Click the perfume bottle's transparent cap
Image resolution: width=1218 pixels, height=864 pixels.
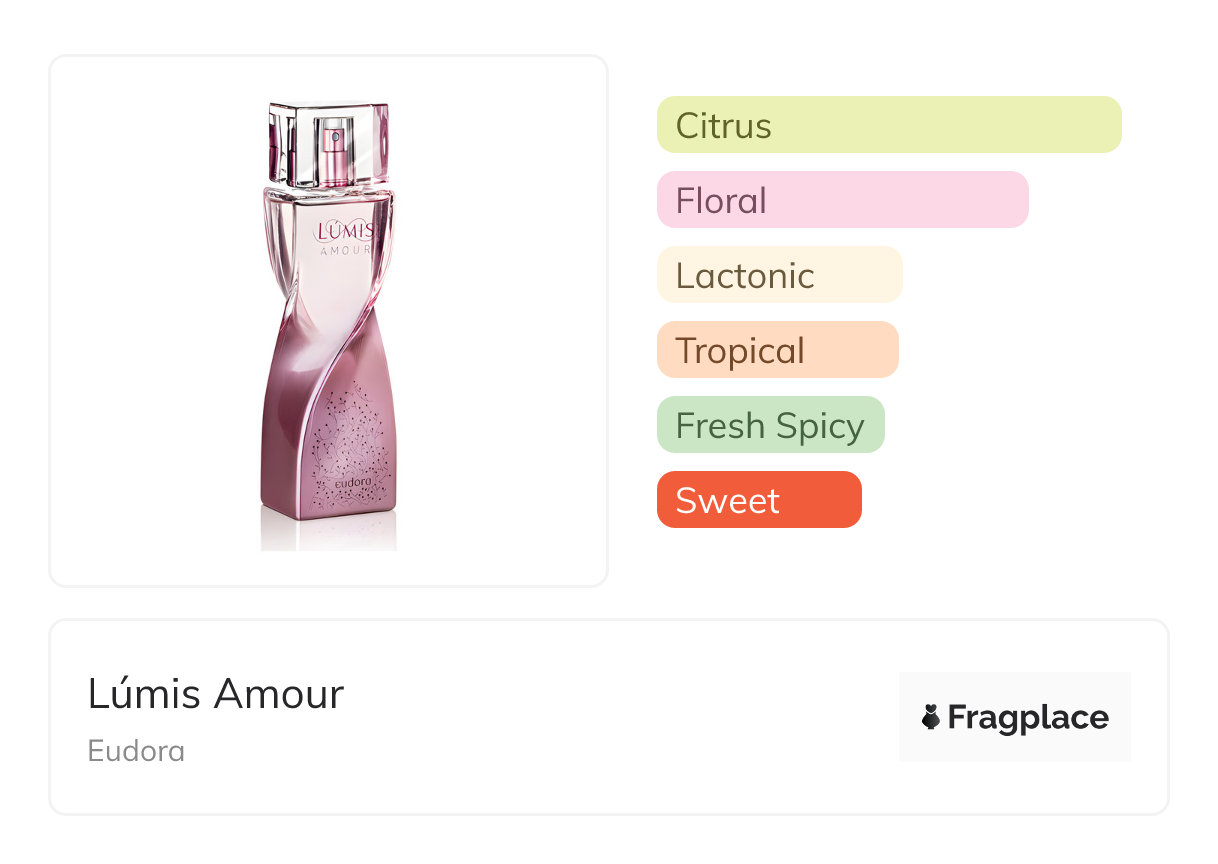pyautogui.click(x=328, y=145)
